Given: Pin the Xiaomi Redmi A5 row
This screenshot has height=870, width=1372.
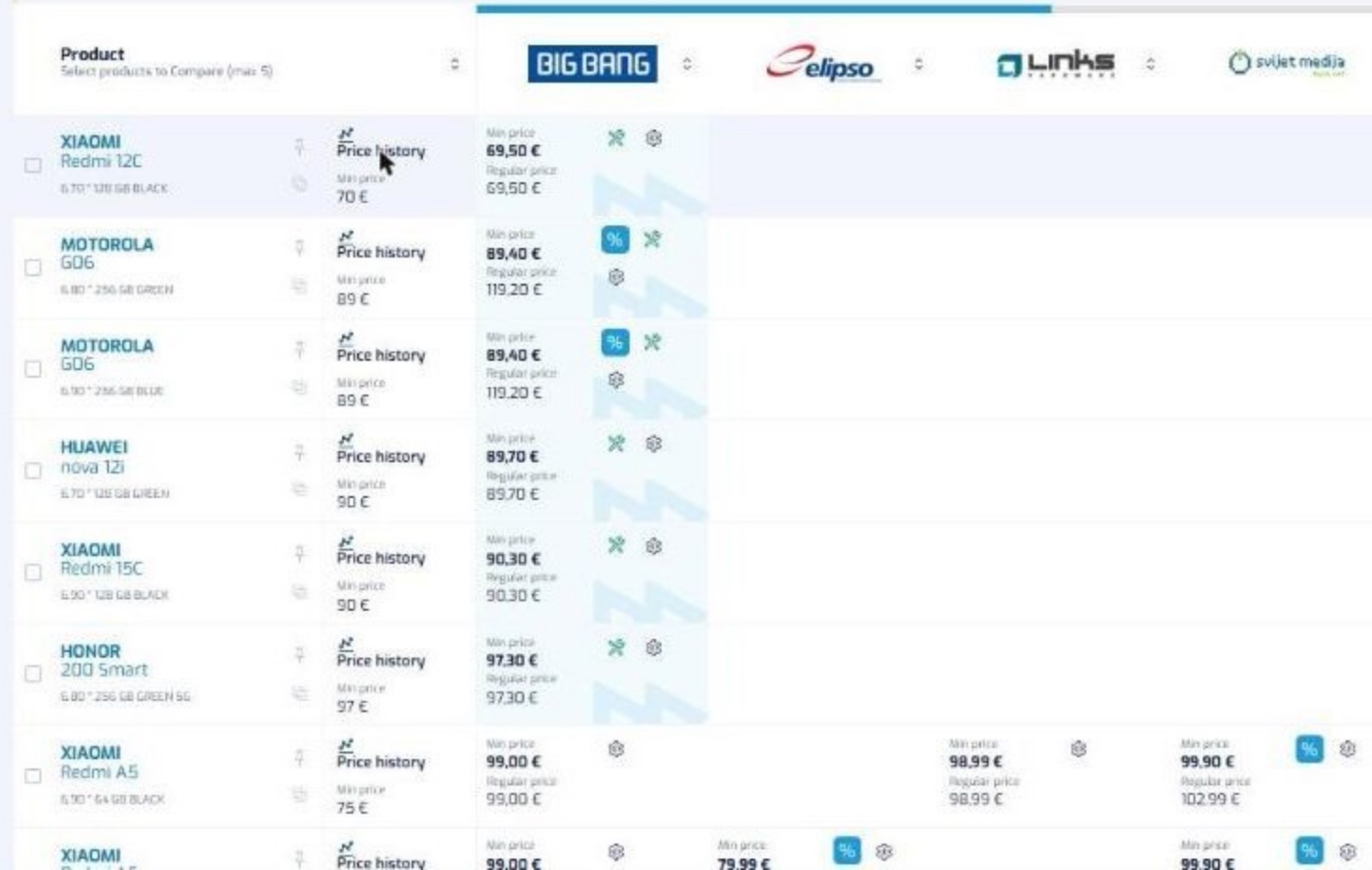Looking at the screenshot, I should [x=299, y=757].
